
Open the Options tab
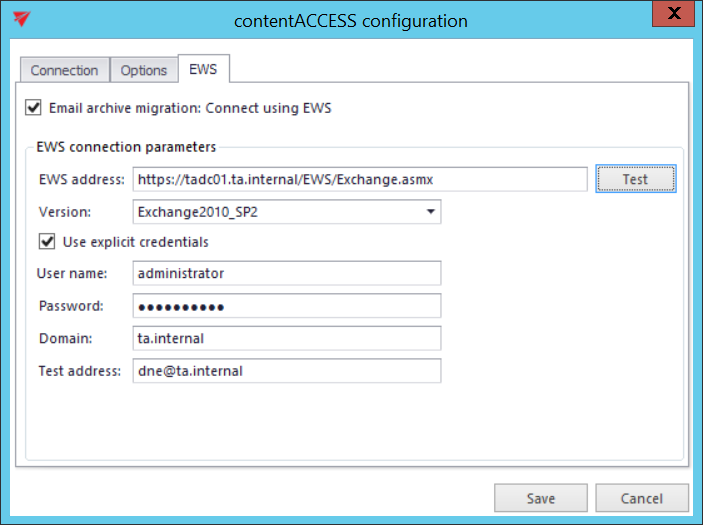tap(144, 70)
